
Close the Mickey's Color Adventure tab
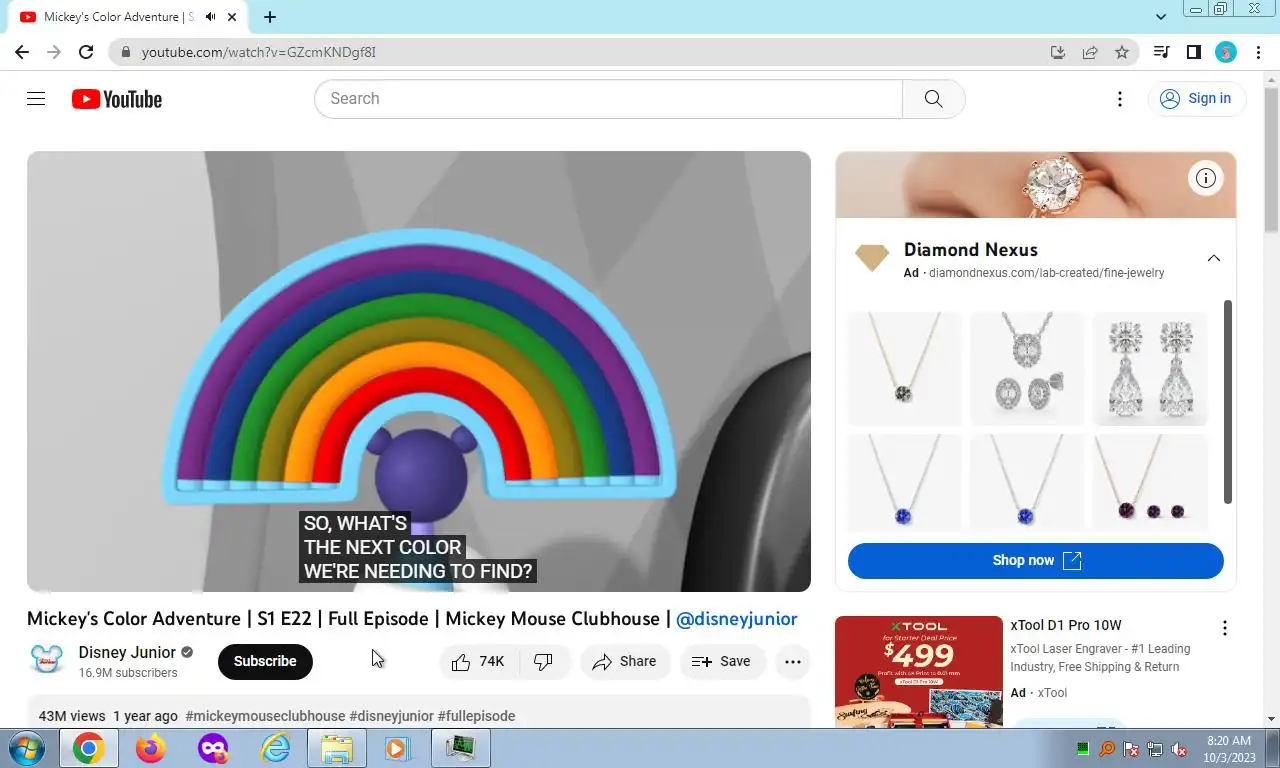click(233, 17)
